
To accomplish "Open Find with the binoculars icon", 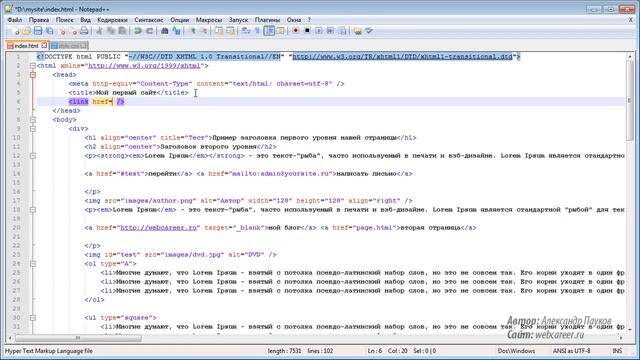I will tap(164, 31).
